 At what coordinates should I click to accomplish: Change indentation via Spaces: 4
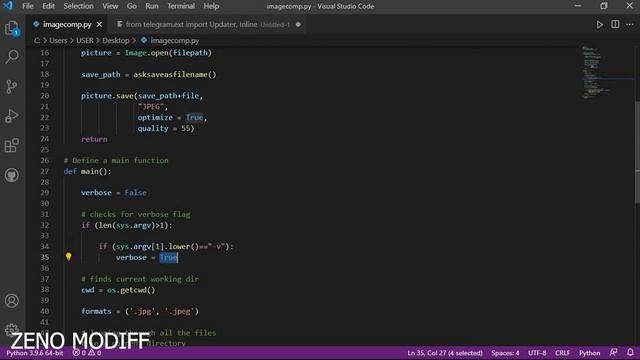[x=505, y=353]
